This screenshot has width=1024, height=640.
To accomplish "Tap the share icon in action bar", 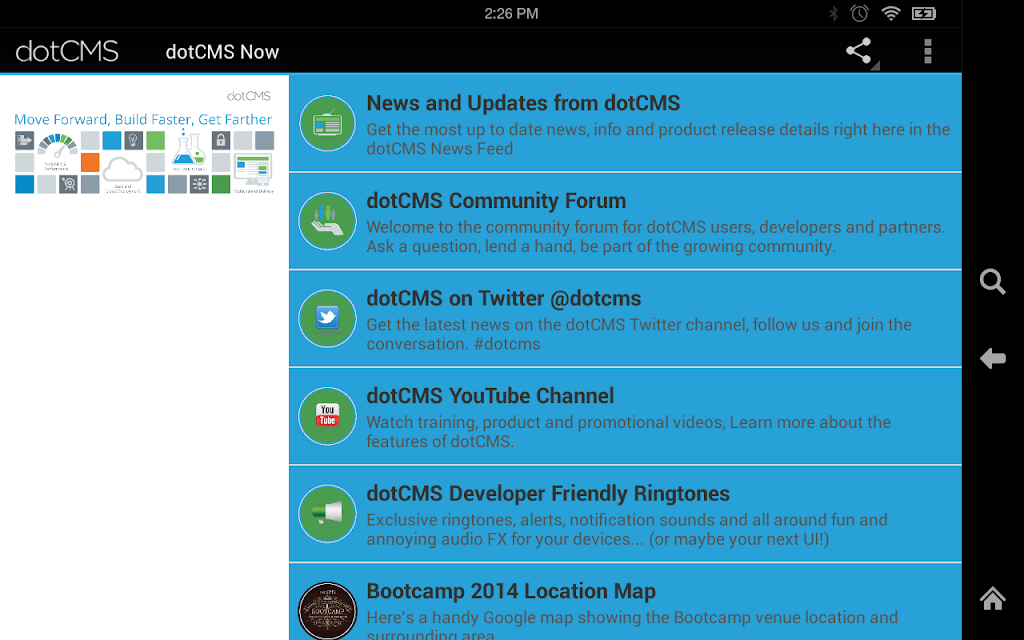I will [859, 51].
